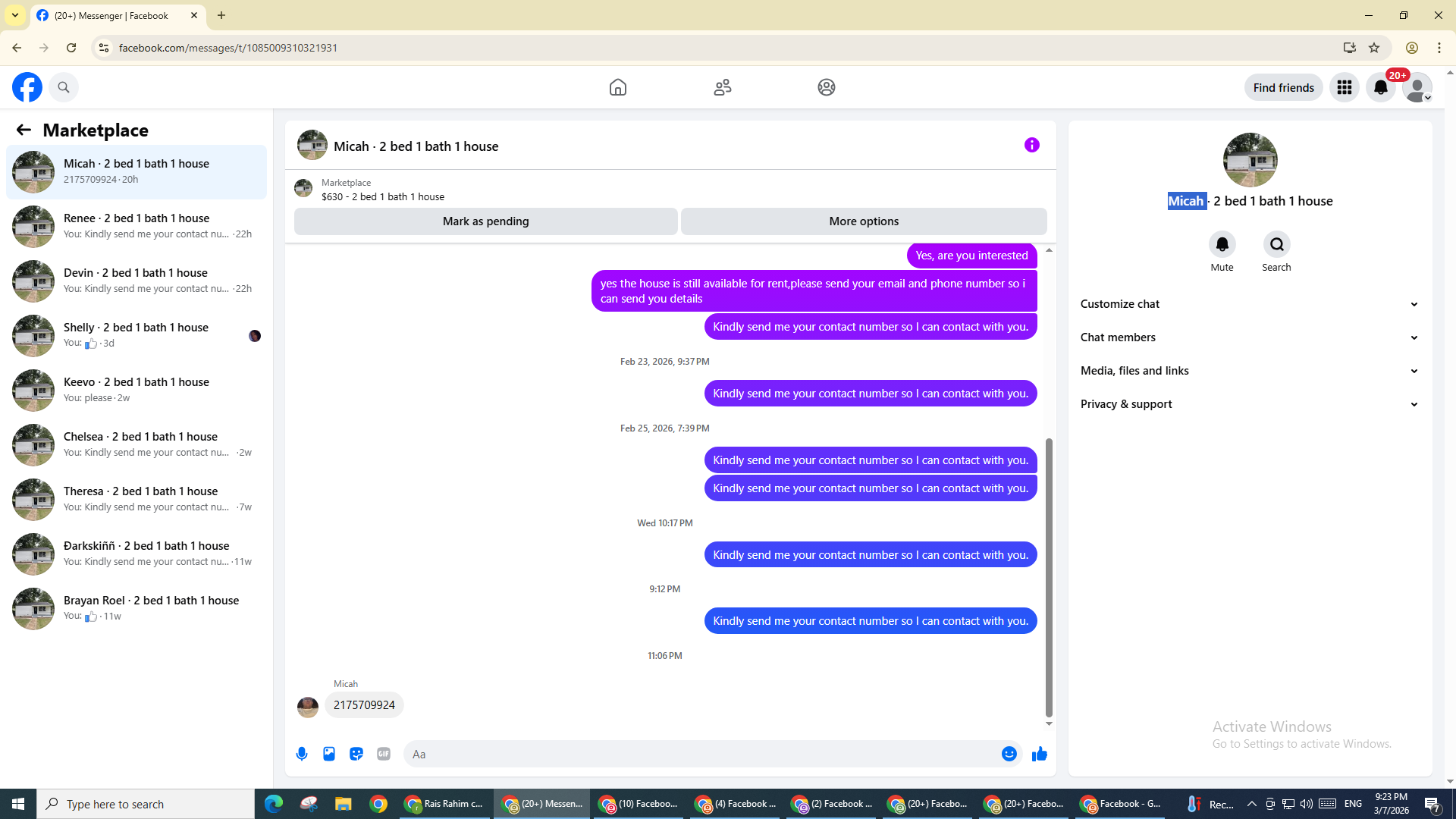Click the More options button
Image resolution: width=1456 pixels, height=819 pixels.
864,221
